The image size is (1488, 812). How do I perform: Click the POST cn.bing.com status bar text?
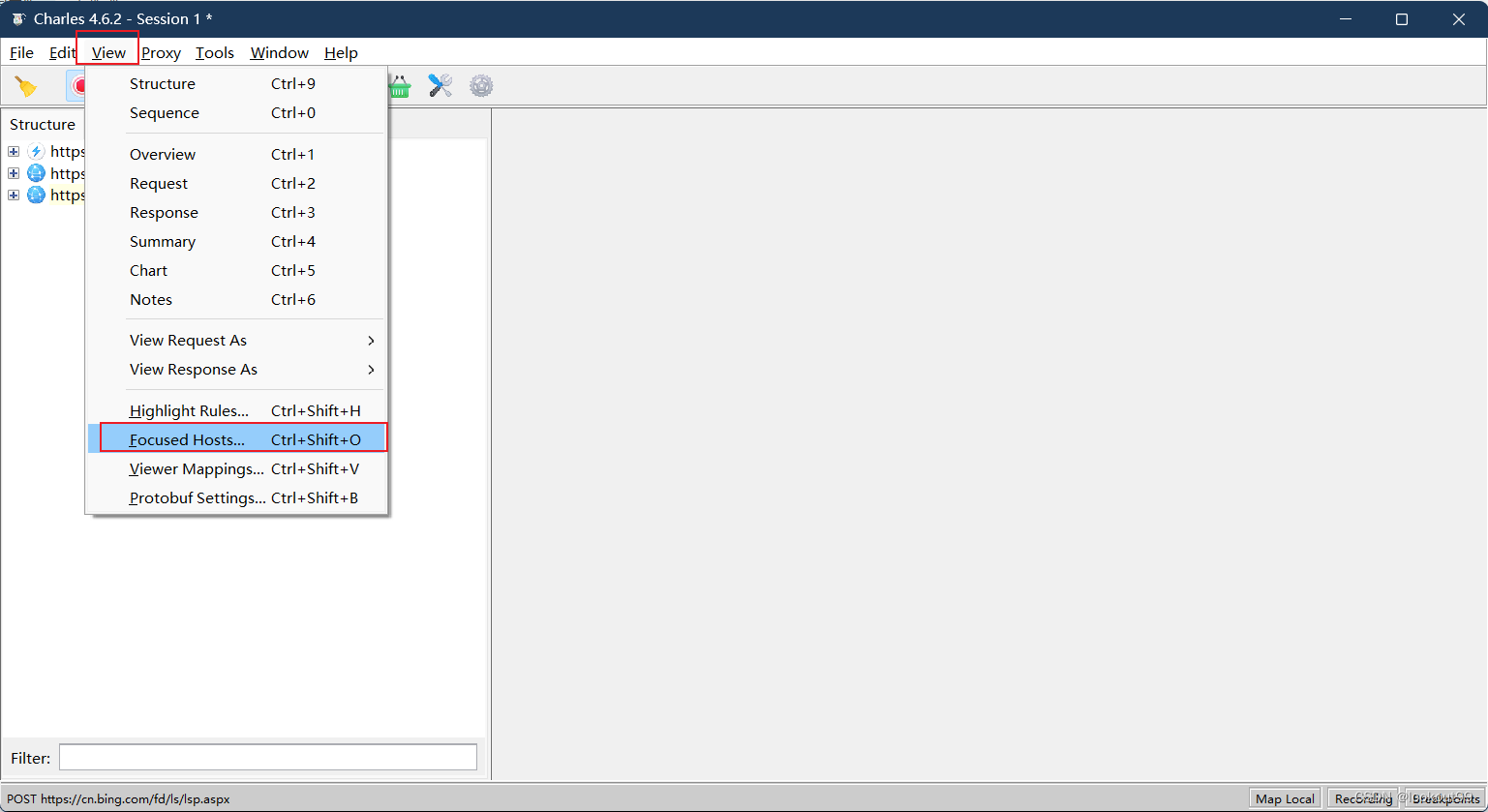118,799
